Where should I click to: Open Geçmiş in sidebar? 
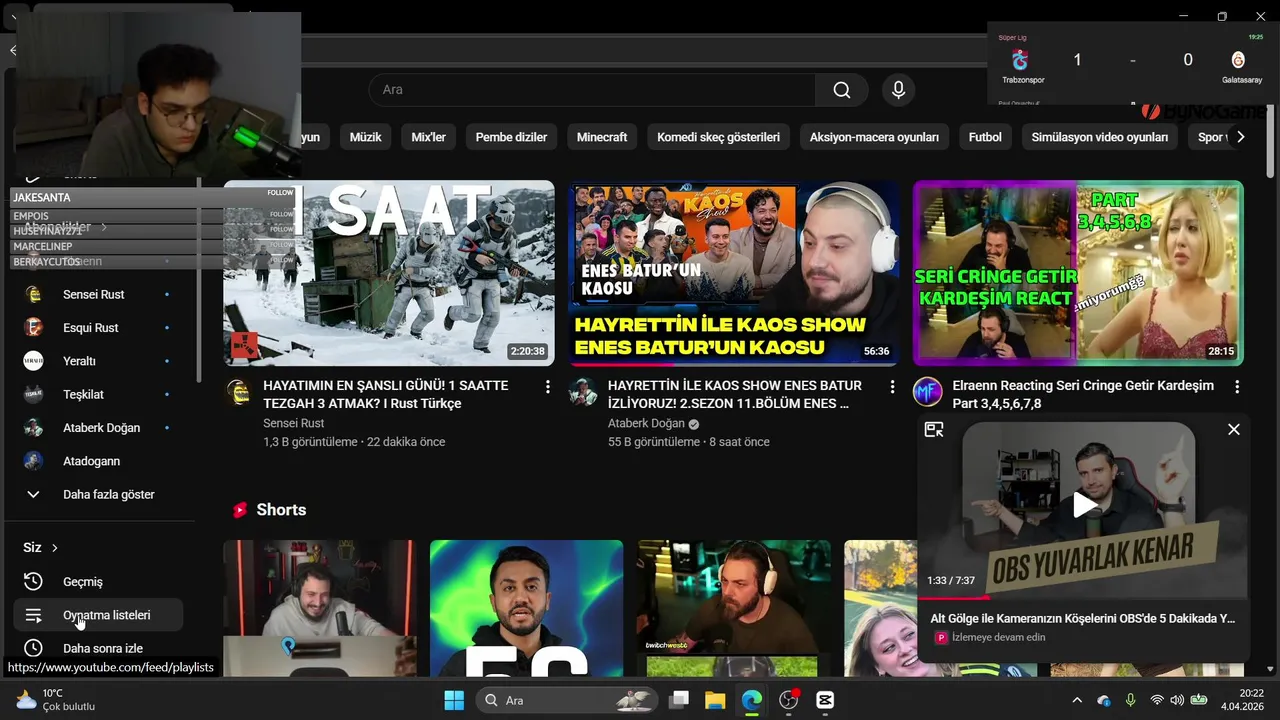point(98,581)
